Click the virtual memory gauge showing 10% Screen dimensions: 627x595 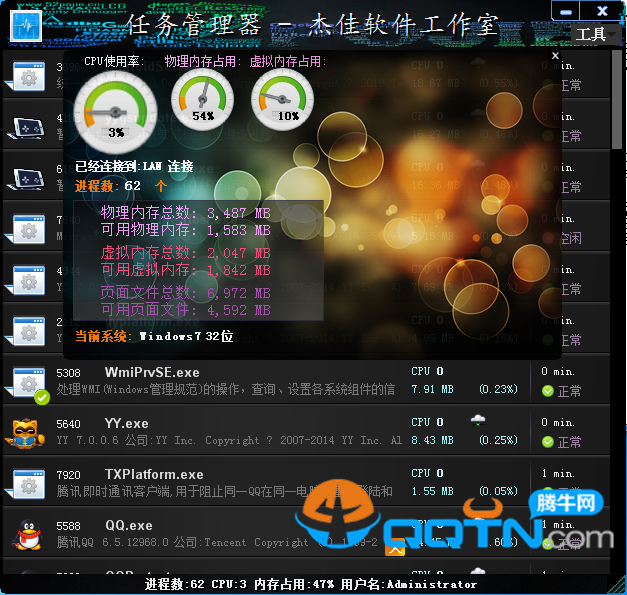click(287, 100)
